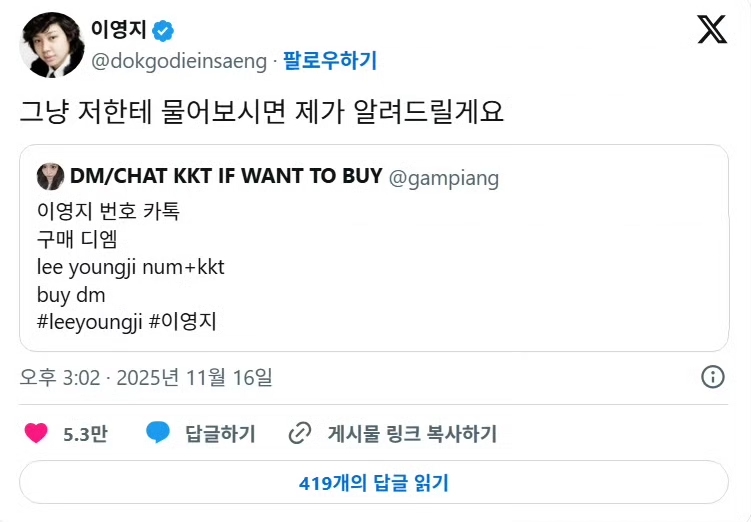The image size is (751, 522).
Task: Click the blue reply bubble icon
Action: [158, 433]
